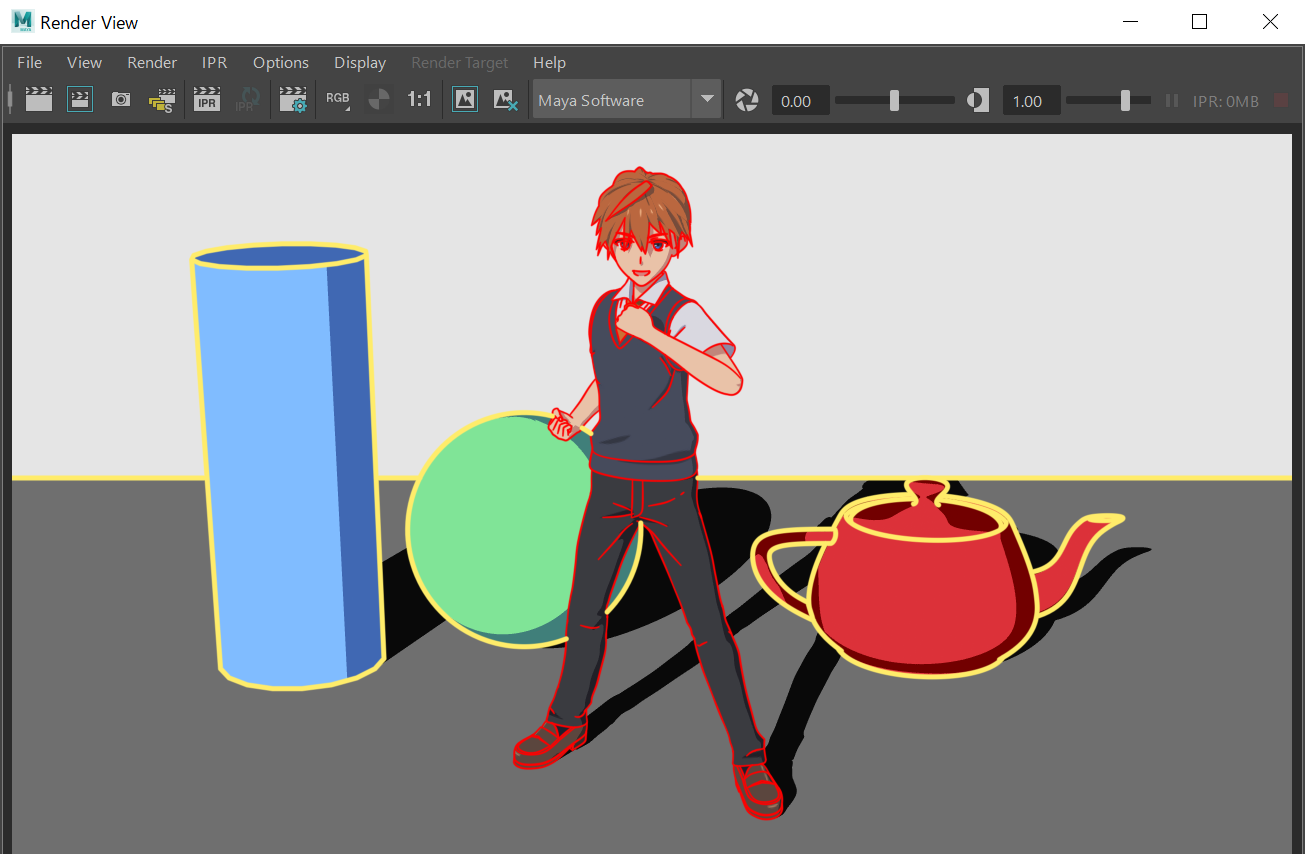Toggle the 1:1 real size display
This screenshot has width=1305, height=854.
pyautogui.click(x=419, y=100)
